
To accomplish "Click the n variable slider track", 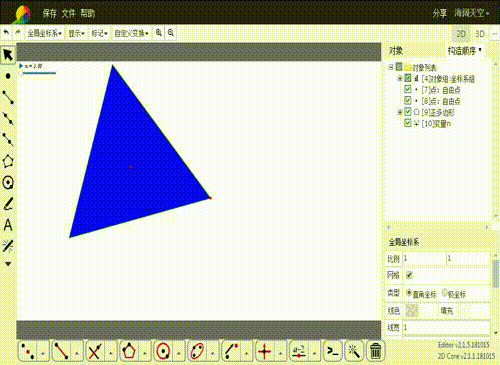I will [39, 73].
